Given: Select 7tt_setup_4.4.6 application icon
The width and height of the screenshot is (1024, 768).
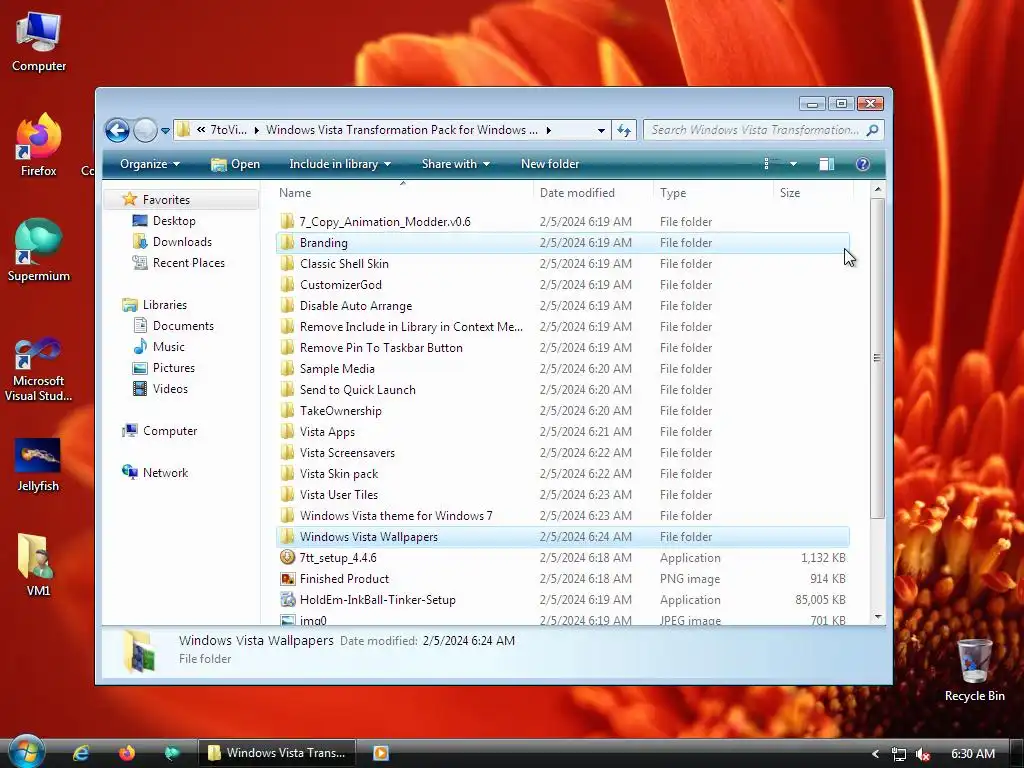Looking at the screenshot, I should pyautogui.click(x=287, y=558).
